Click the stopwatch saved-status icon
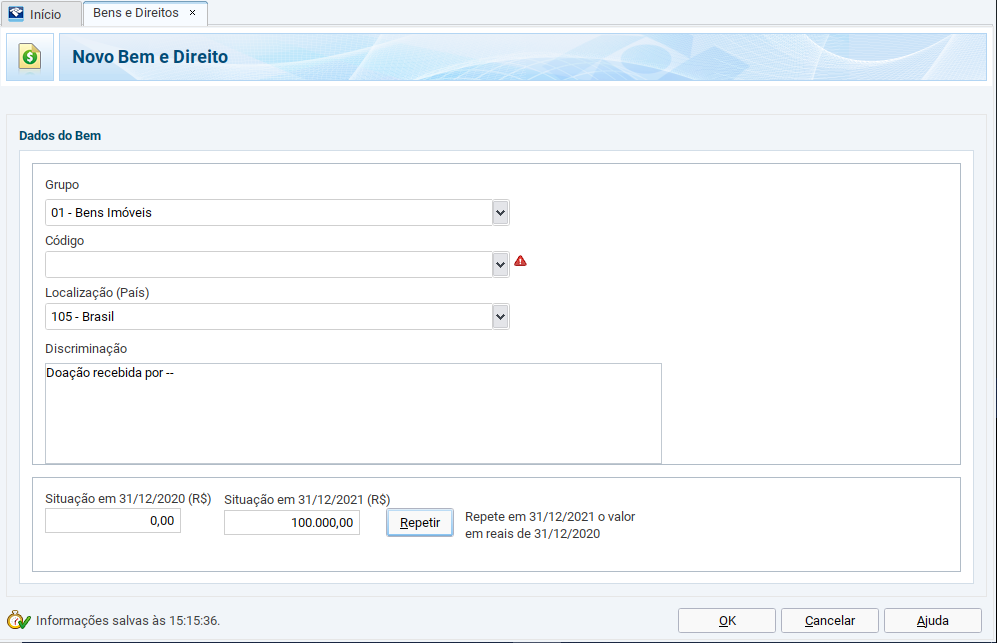The height and width of the screenshot is (643, 997). (x=18, y=620)
